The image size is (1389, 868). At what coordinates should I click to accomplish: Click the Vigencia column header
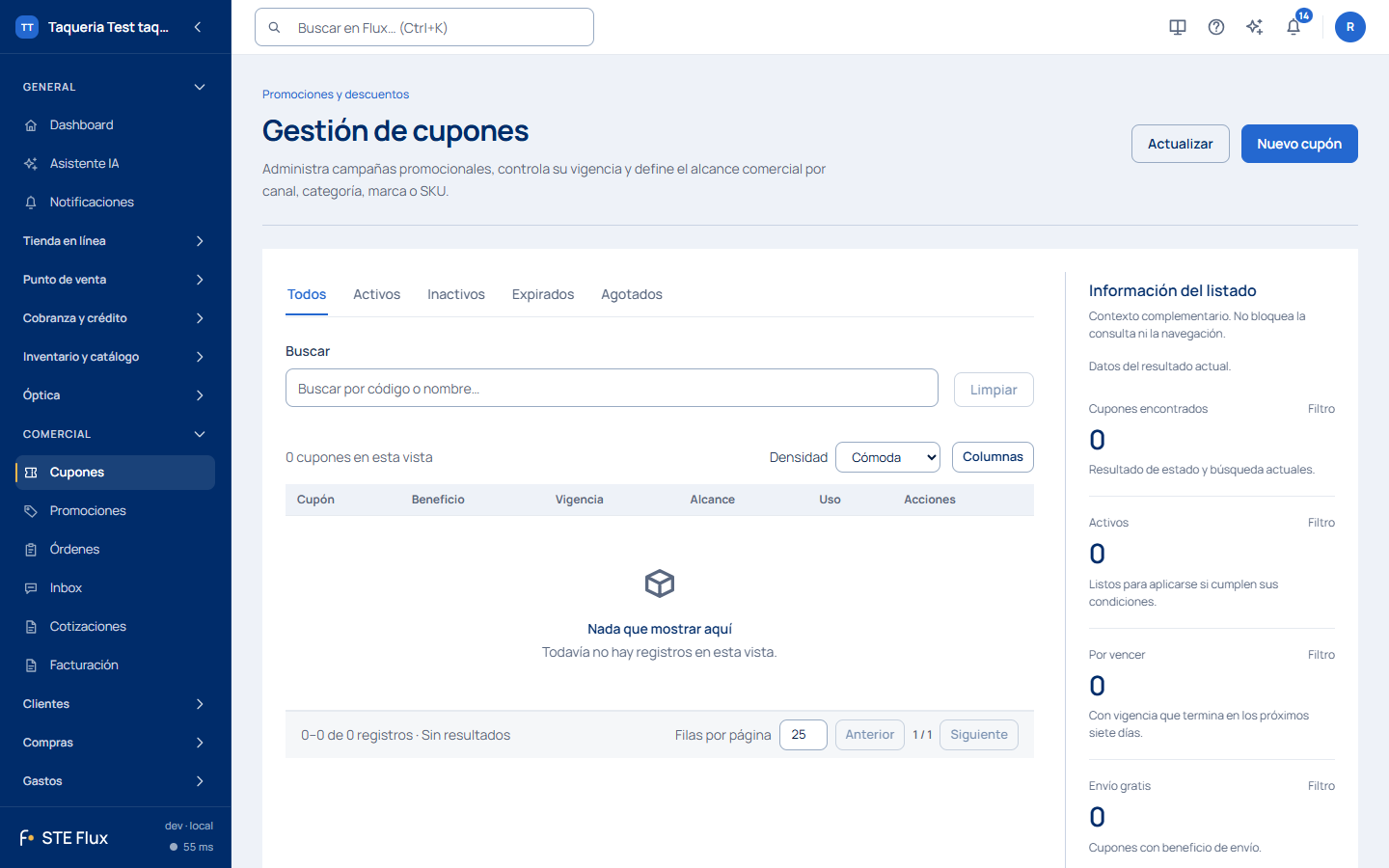click(580, 500)
